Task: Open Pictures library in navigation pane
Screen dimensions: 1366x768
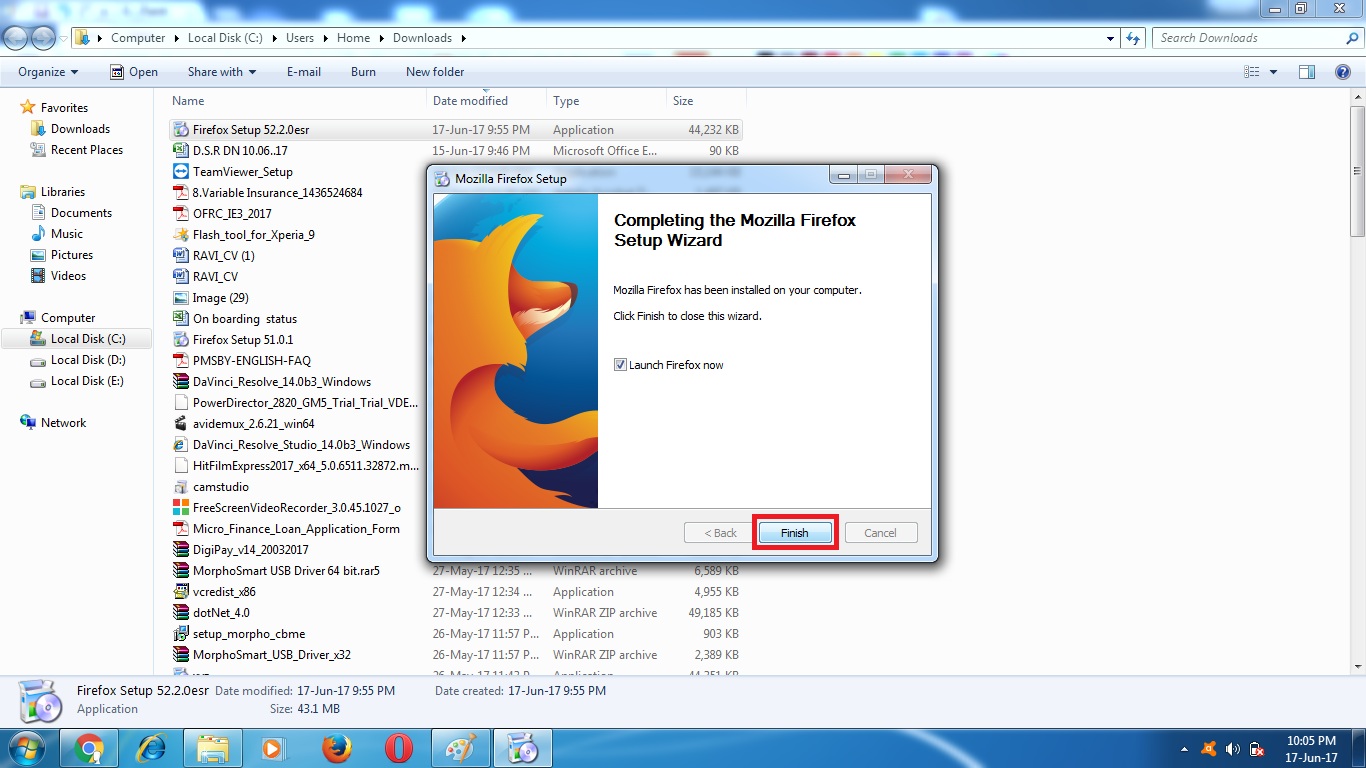Action: (x=72, y=255)
